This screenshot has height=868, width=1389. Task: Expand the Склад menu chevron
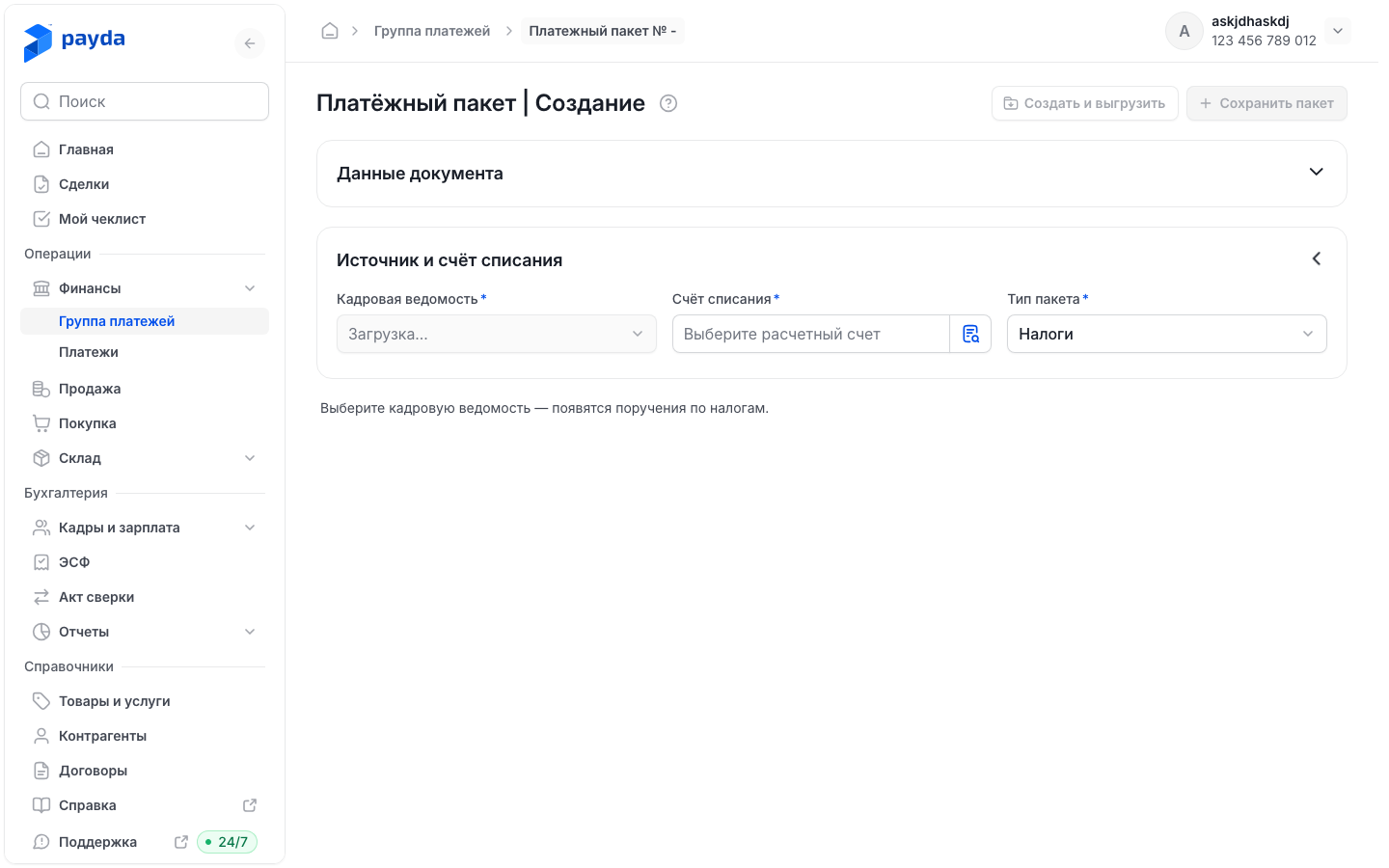[x=250, y=458]
